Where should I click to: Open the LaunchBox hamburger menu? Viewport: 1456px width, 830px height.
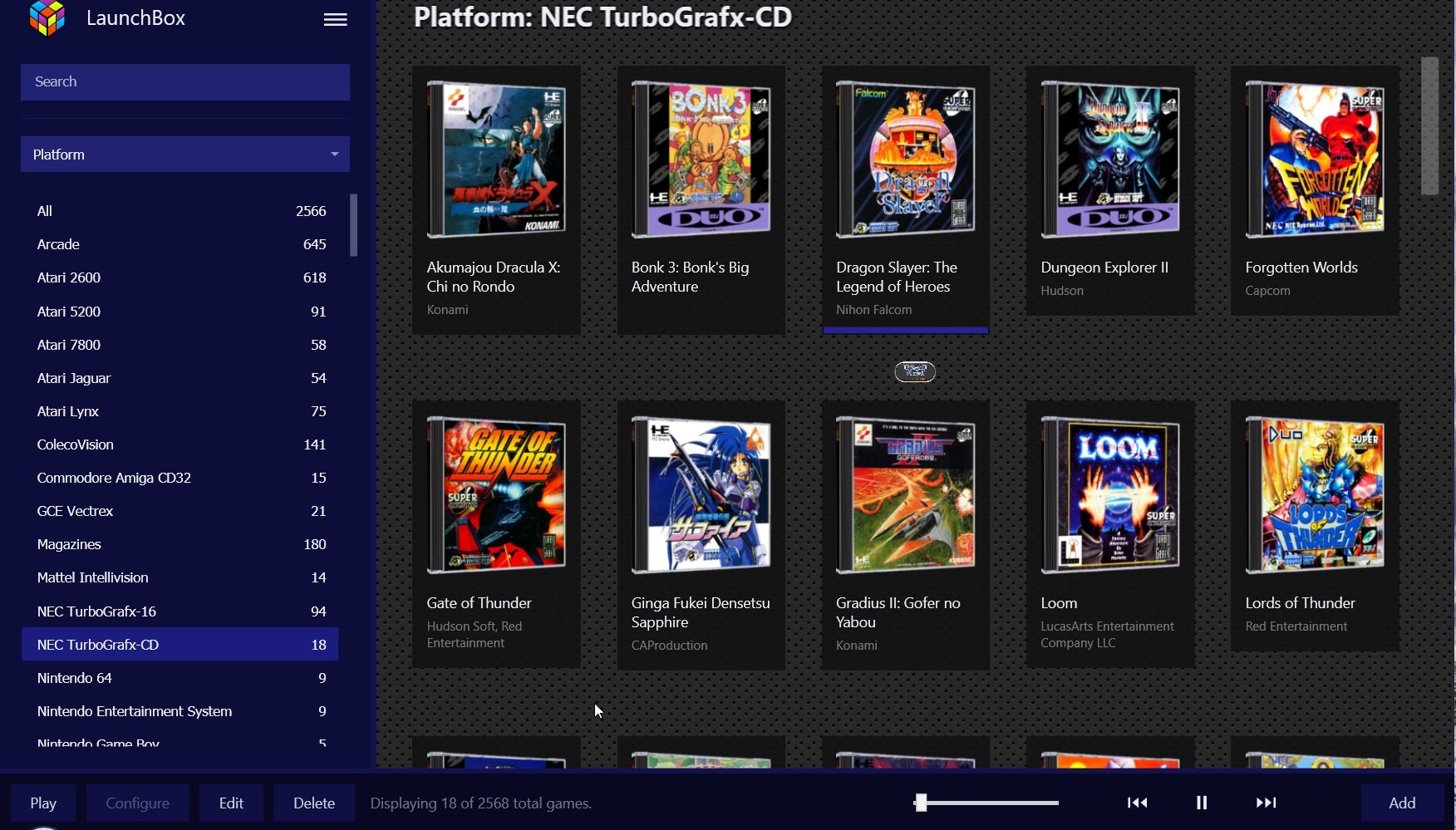pos(335,19)
